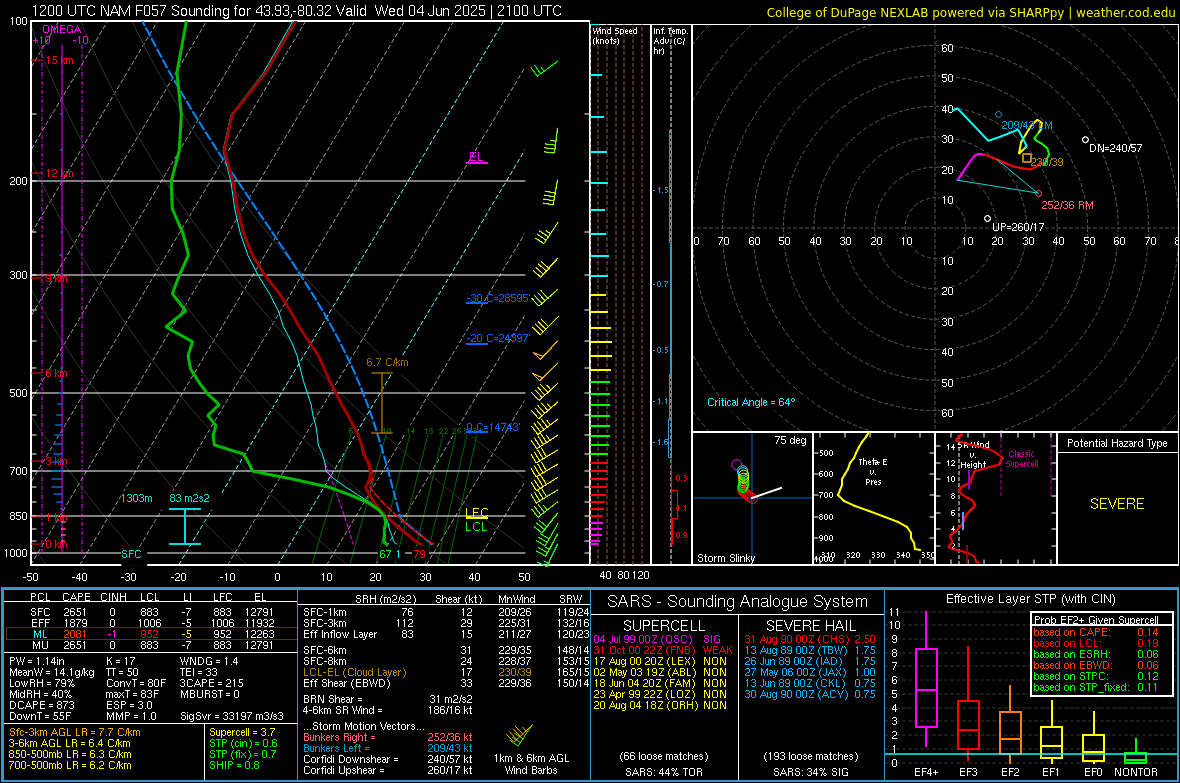
Task: Click 'PW = 1.14in' in the thermo table
Action: (x=37, y=661)
